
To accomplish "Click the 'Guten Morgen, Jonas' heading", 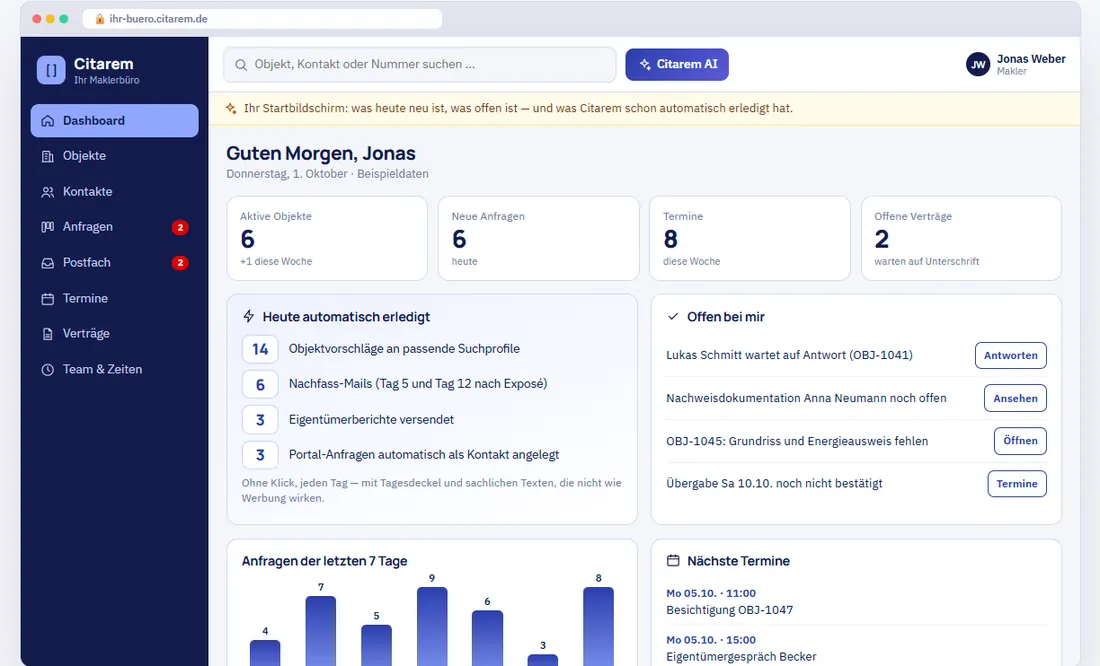I will click(321, 154).
